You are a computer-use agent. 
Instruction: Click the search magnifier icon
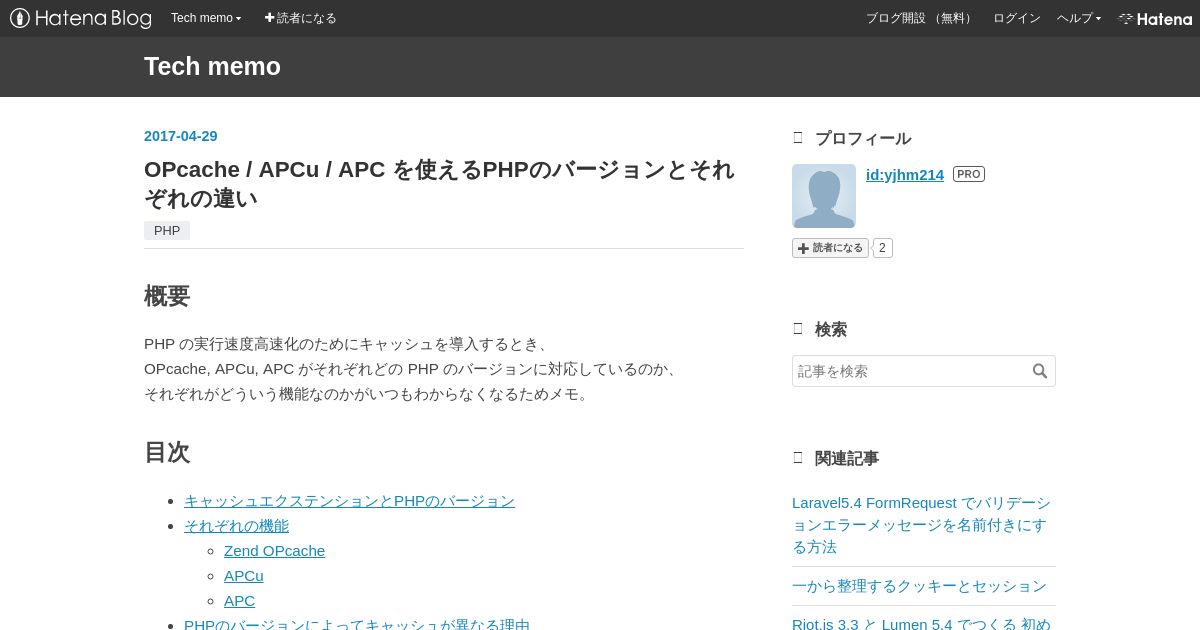(1040, 371)
